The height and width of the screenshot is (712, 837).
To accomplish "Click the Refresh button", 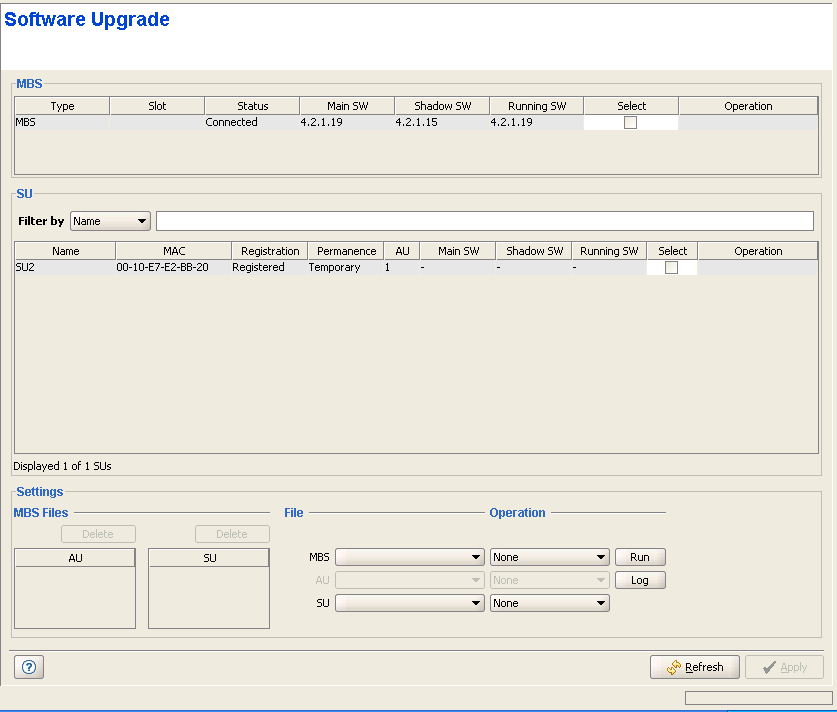I will coord(695,667).
